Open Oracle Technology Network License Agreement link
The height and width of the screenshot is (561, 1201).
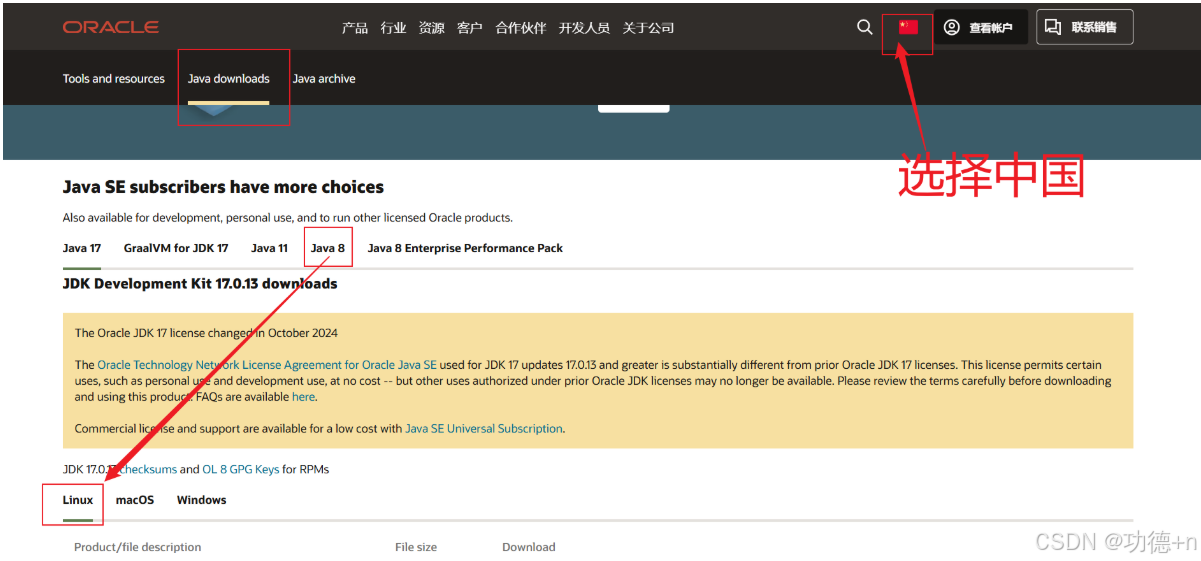point(267,365)
